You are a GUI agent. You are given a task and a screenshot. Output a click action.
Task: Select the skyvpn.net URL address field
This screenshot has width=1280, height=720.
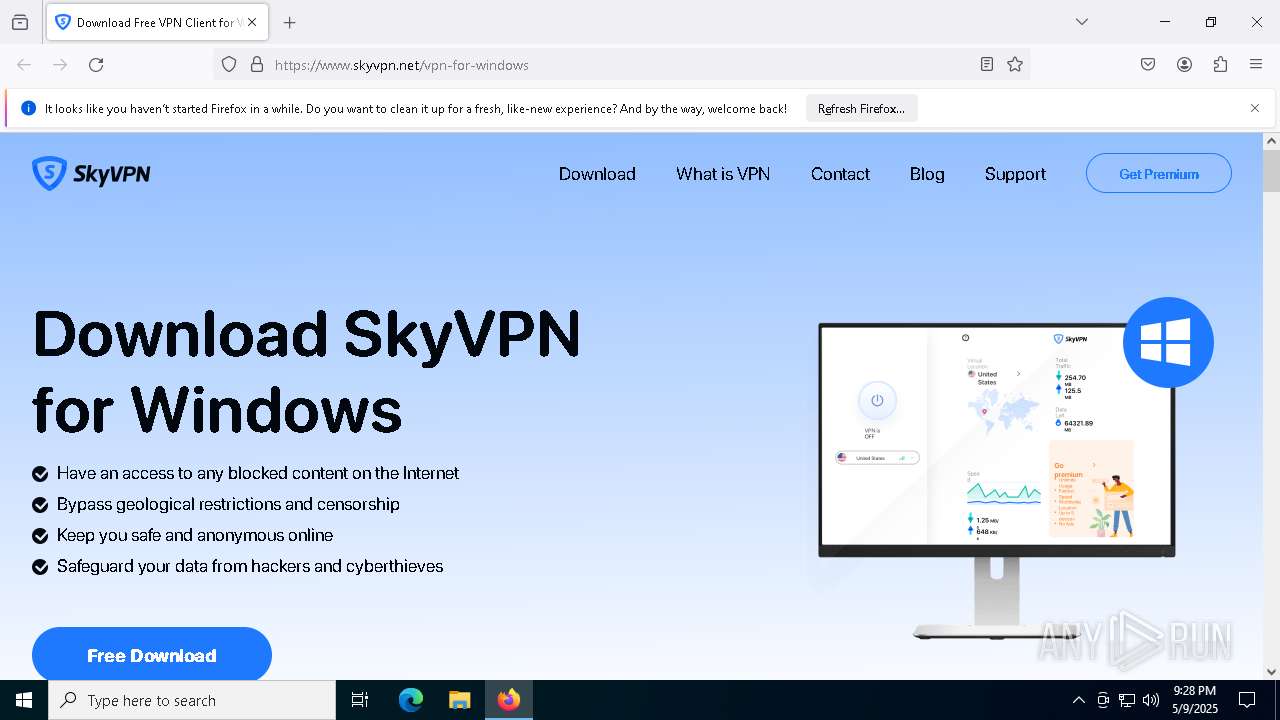click(620, 65)
